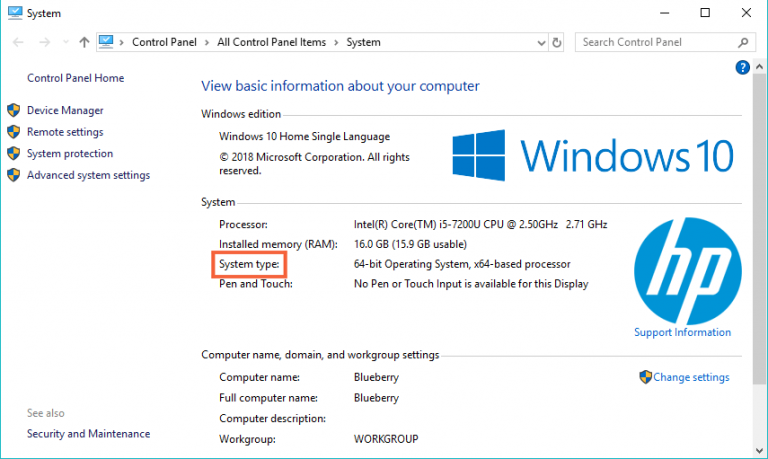The image size is (768, 459).
Task: Click the vertical scrollbar down arrow
Action: (x=760, y=452)
